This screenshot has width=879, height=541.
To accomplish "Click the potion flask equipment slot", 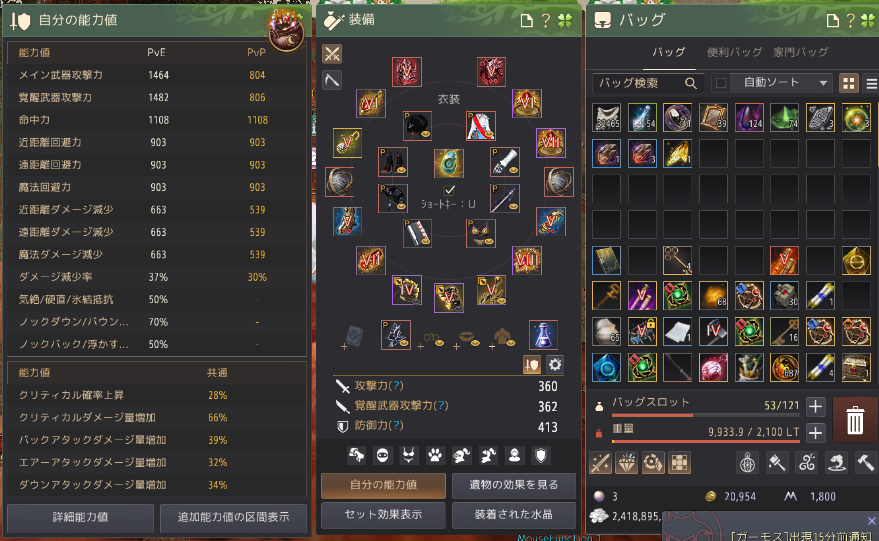I will point(543,335).
